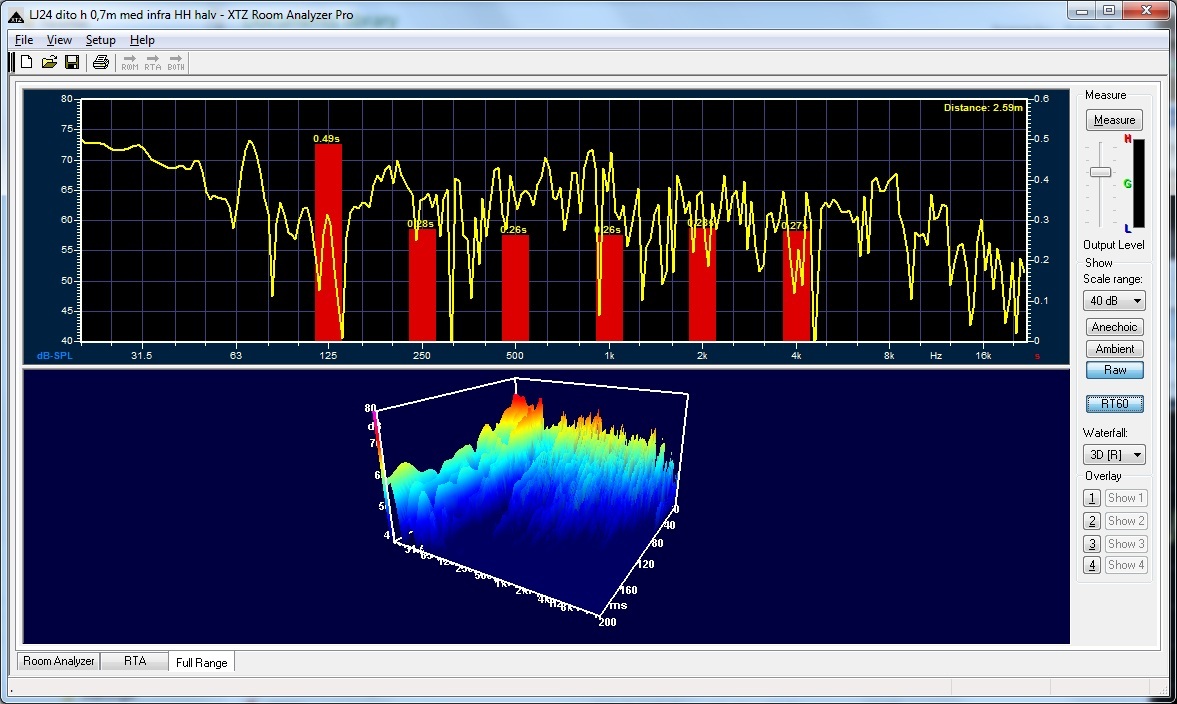Open the File menu

pyautogui.click(x=24, y=40)
